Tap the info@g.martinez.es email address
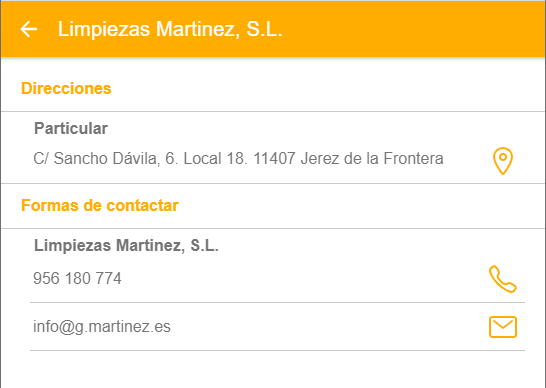The height and width of the screenshot is (388, 546). pyautogui.click(x=102, y=326)
